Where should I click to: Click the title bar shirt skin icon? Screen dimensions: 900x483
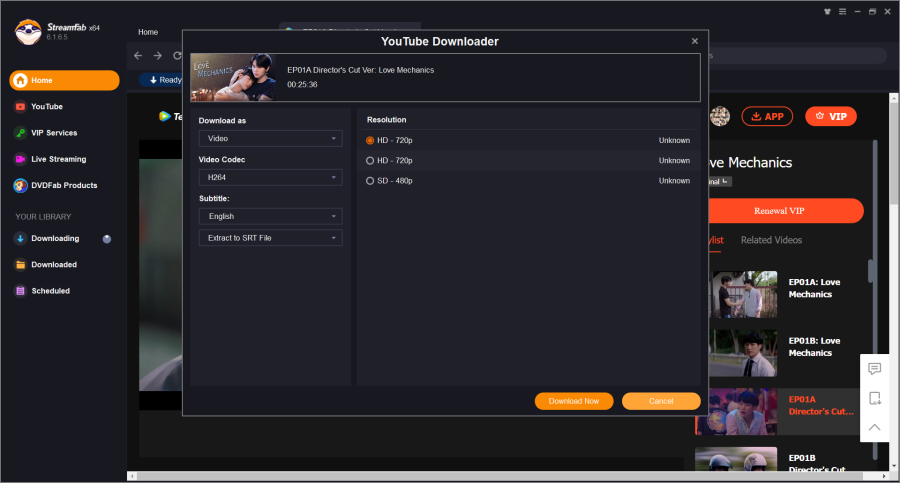tap(827, 11)
